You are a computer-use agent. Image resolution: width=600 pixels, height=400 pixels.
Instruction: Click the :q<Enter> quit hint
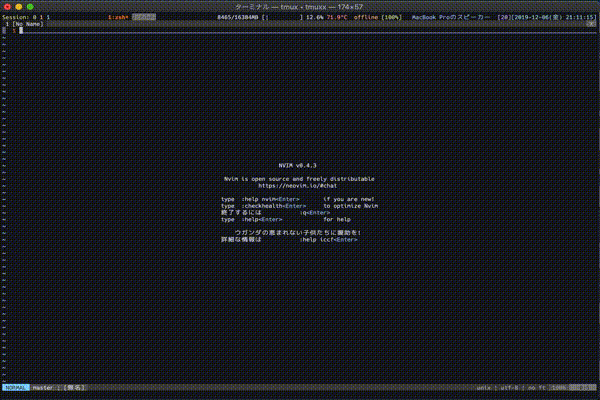point(315,213)
